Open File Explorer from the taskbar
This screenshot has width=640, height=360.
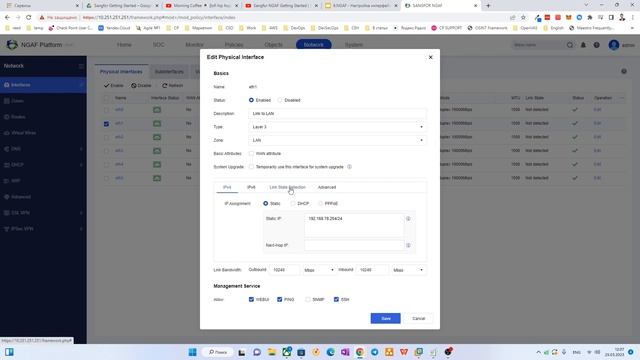[x=272, y=352]
